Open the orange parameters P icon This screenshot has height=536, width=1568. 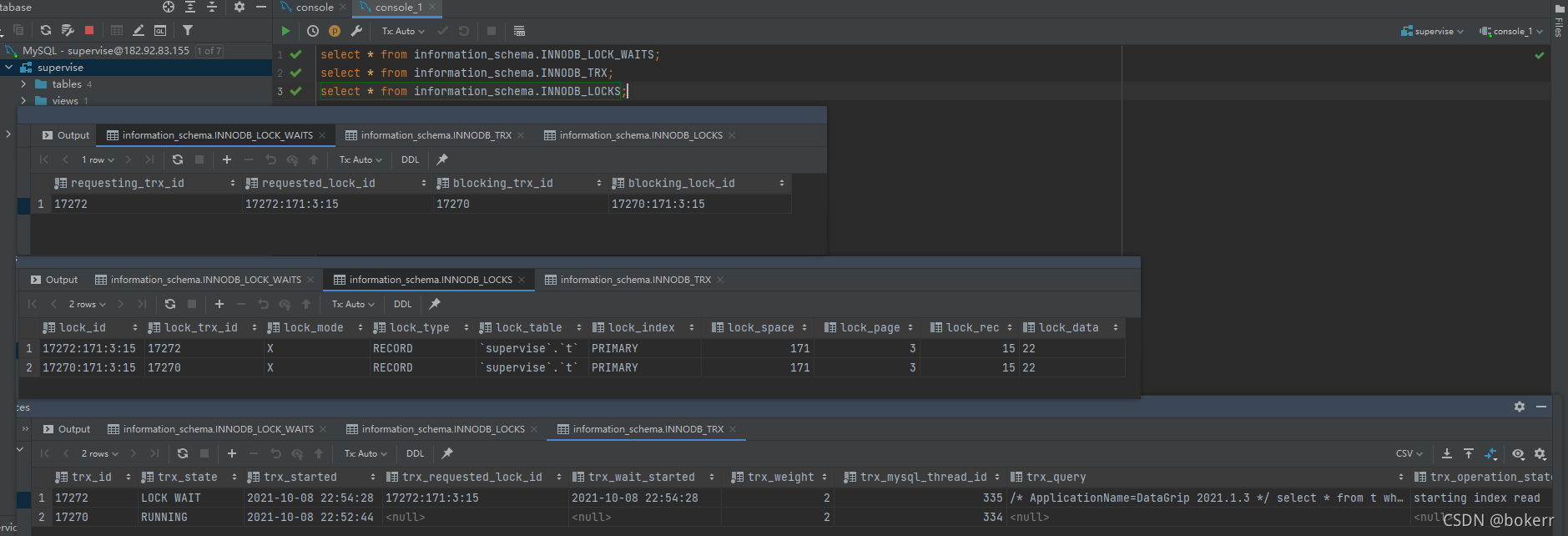[x=335, y=31]
